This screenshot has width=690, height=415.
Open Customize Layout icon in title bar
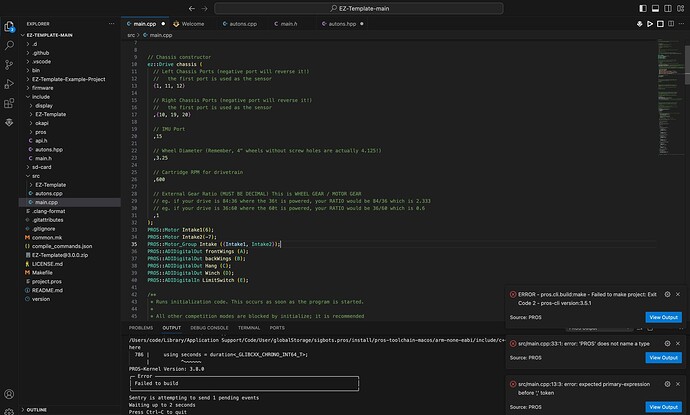(680, 8)
